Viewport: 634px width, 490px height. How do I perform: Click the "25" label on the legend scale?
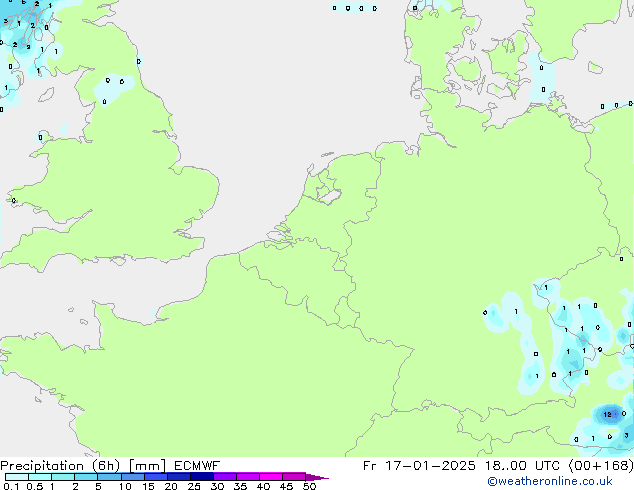point(194,486)
